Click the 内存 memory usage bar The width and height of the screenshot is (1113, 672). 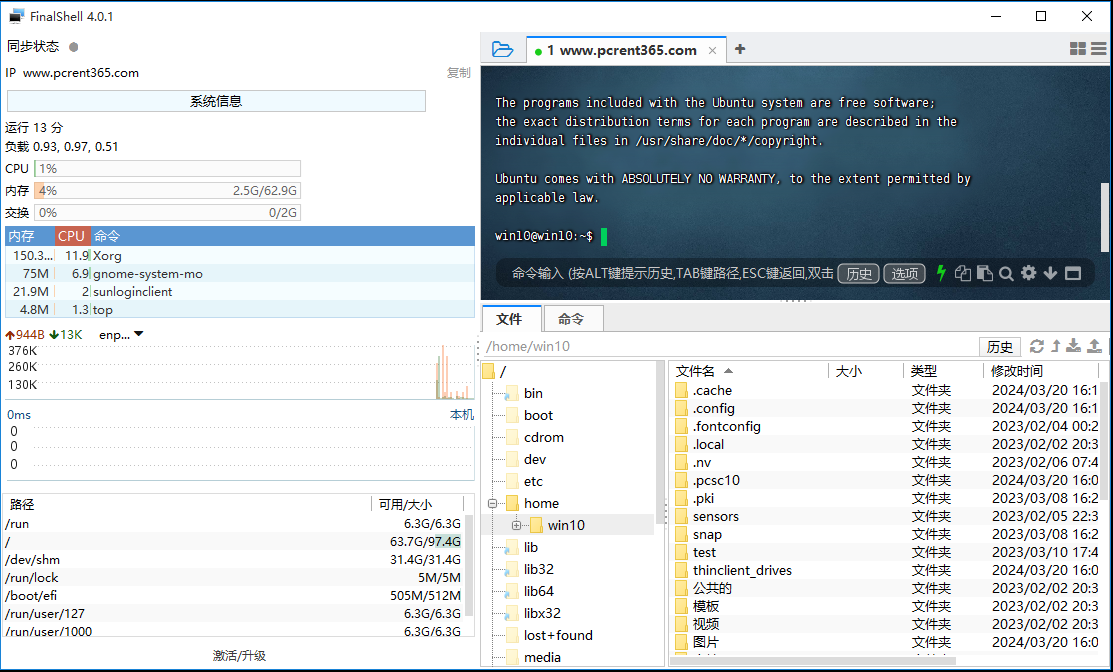tap(168, 190)
